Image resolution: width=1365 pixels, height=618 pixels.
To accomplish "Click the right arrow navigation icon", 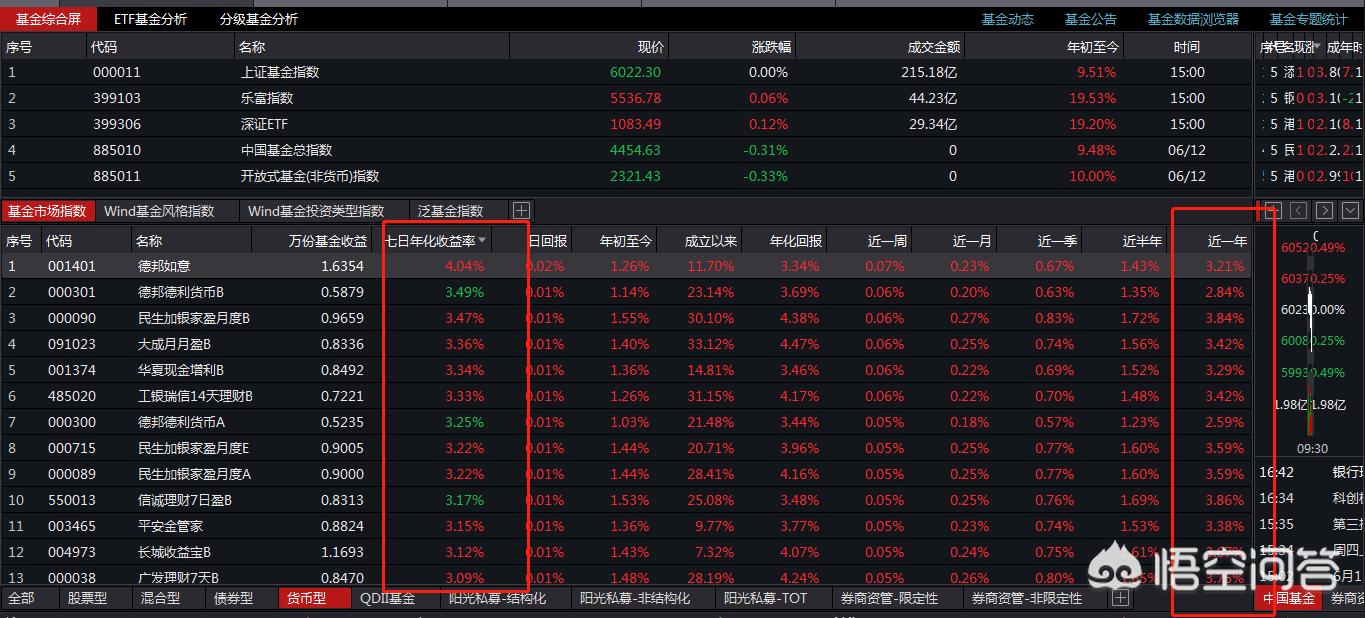I will (1324, 211).
